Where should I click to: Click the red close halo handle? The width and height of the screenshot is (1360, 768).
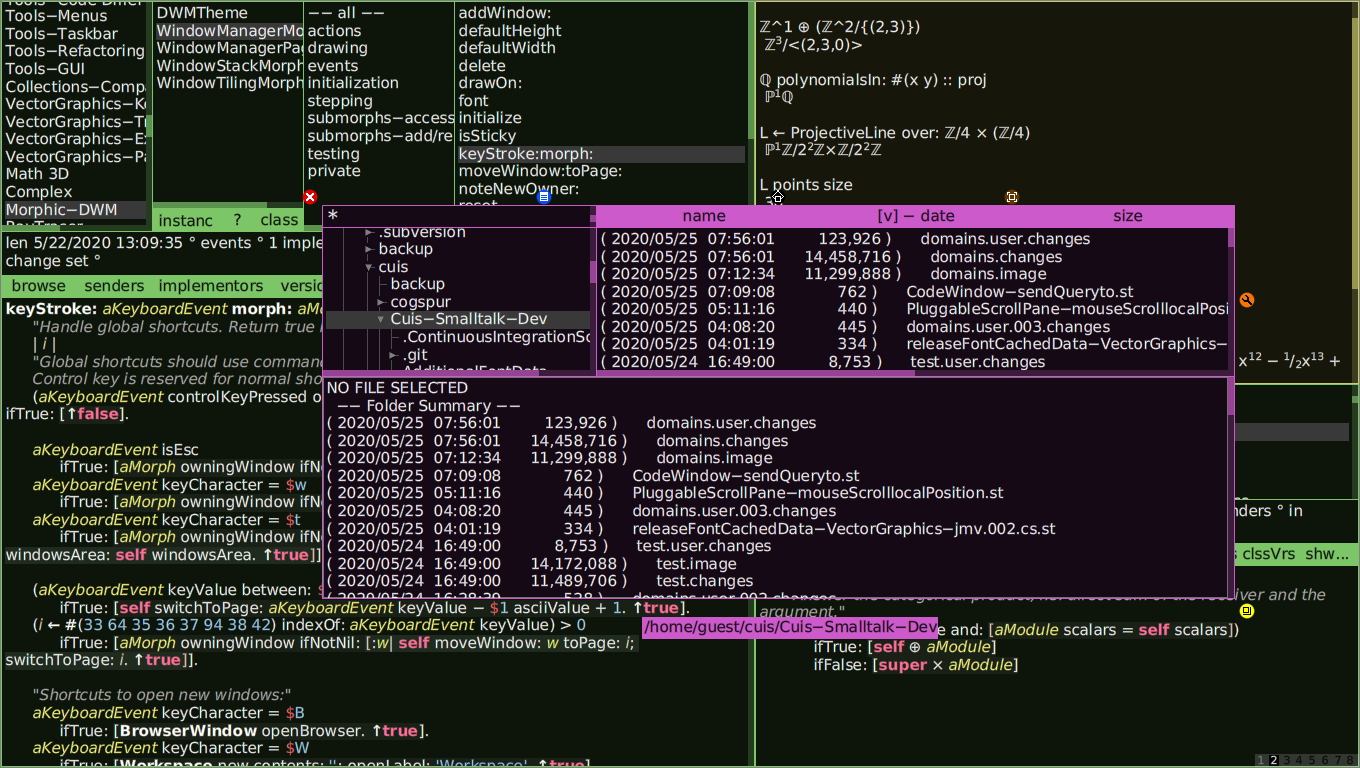310,197
